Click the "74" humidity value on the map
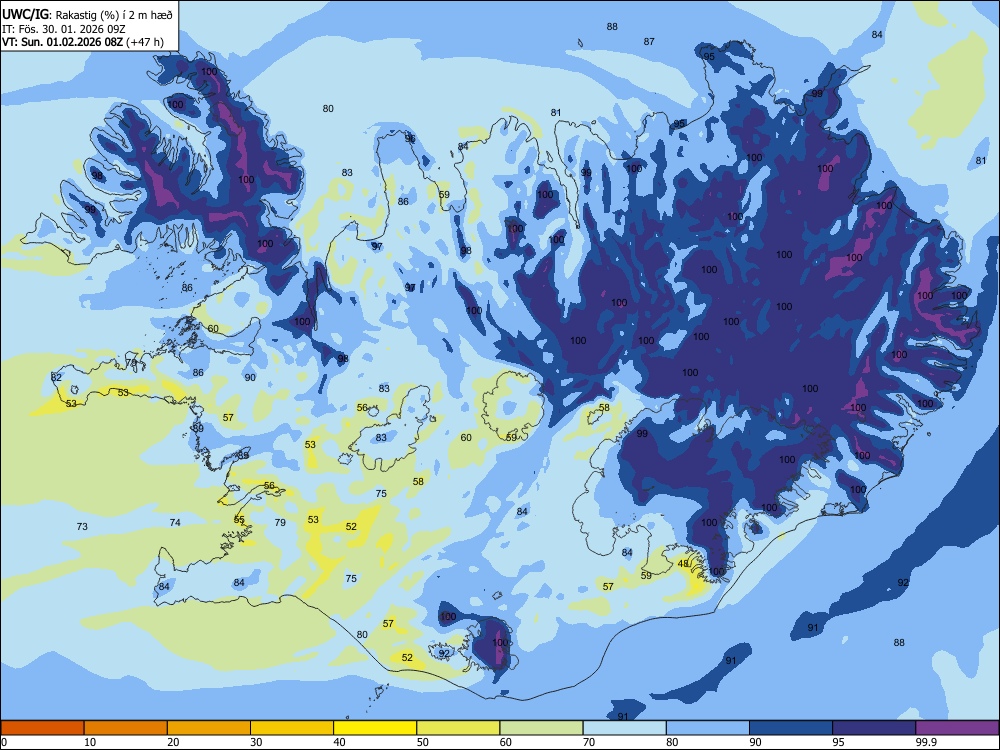The height and width of the screenshot is (750, 1000). pos(175,522)
